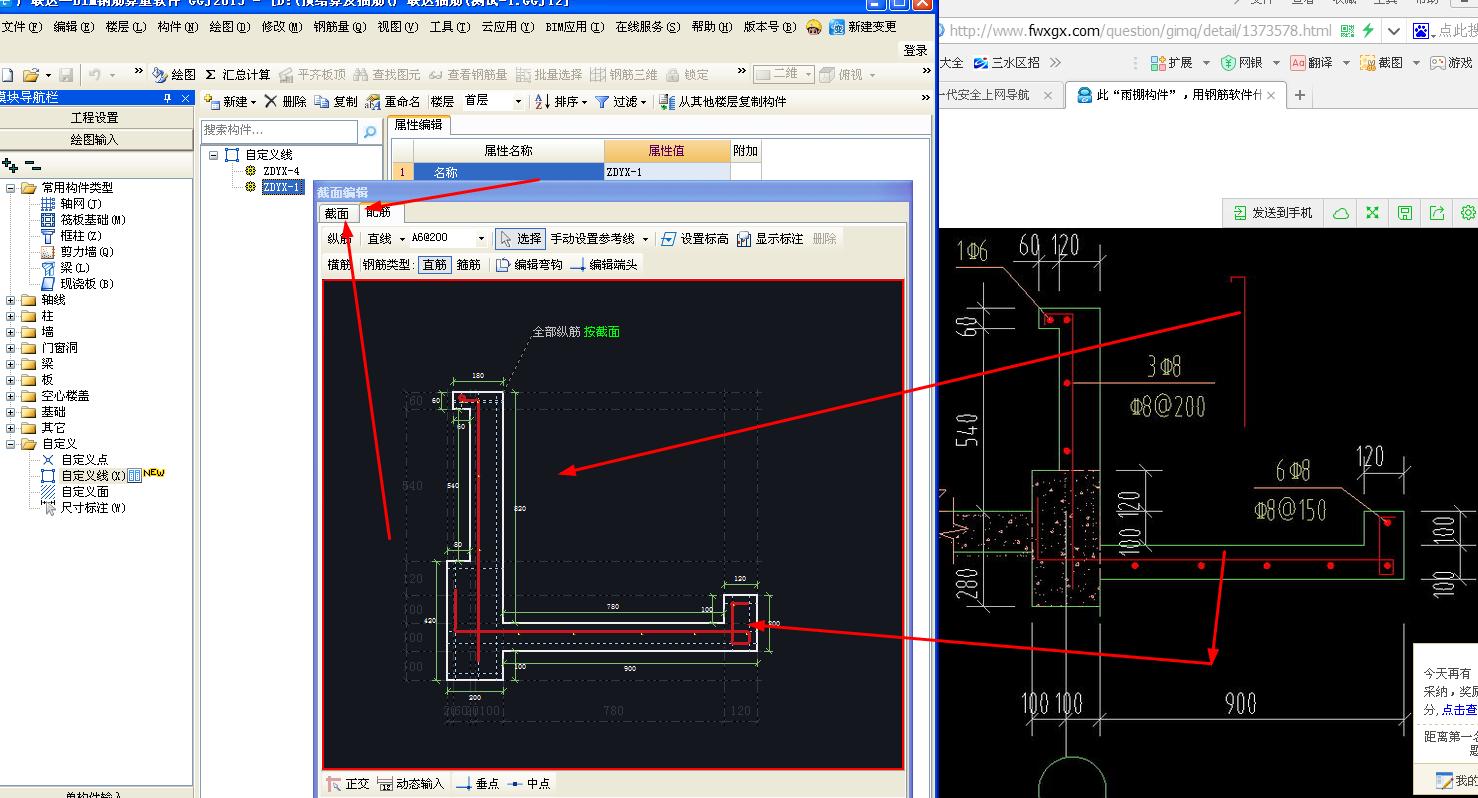Toggle 动态输入 dynamic input

click(411, 784)
